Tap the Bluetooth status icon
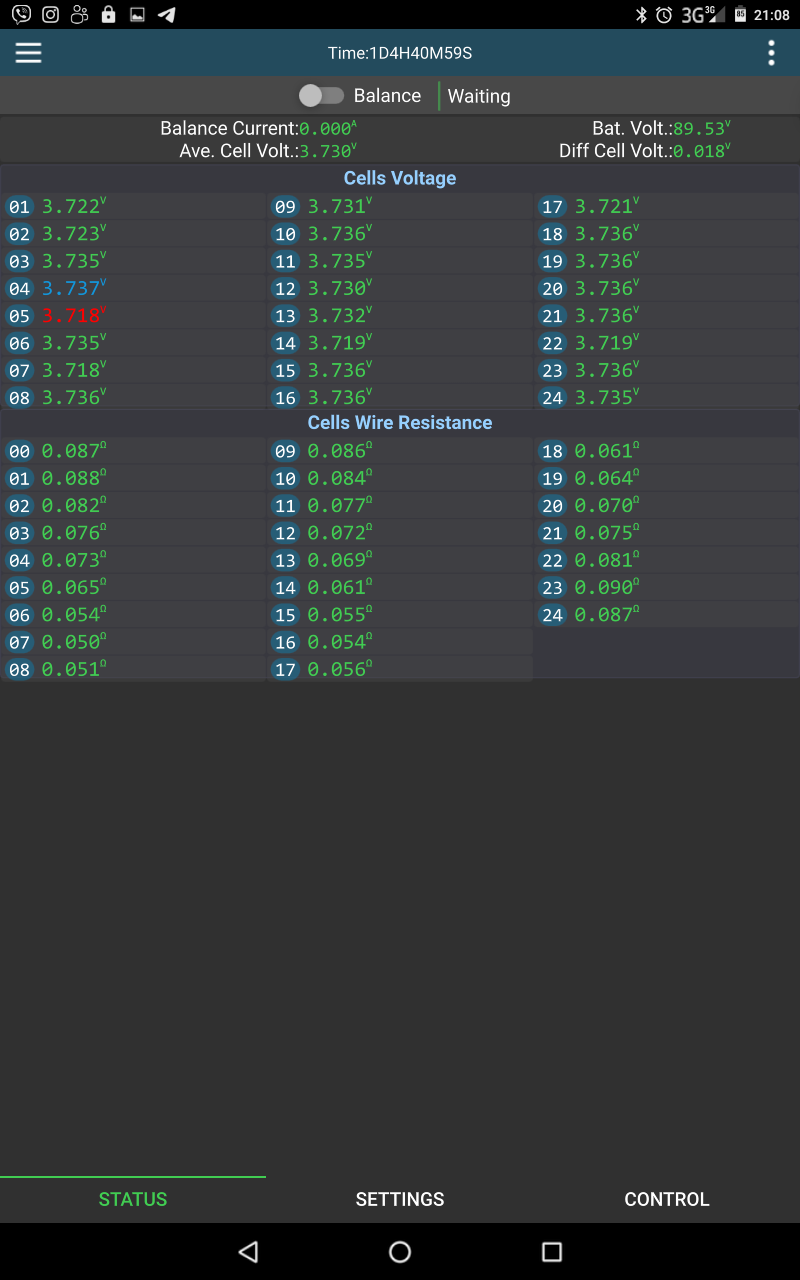Image resolution: width=800 pixels, height=1280 pixels. pos(641,14)
